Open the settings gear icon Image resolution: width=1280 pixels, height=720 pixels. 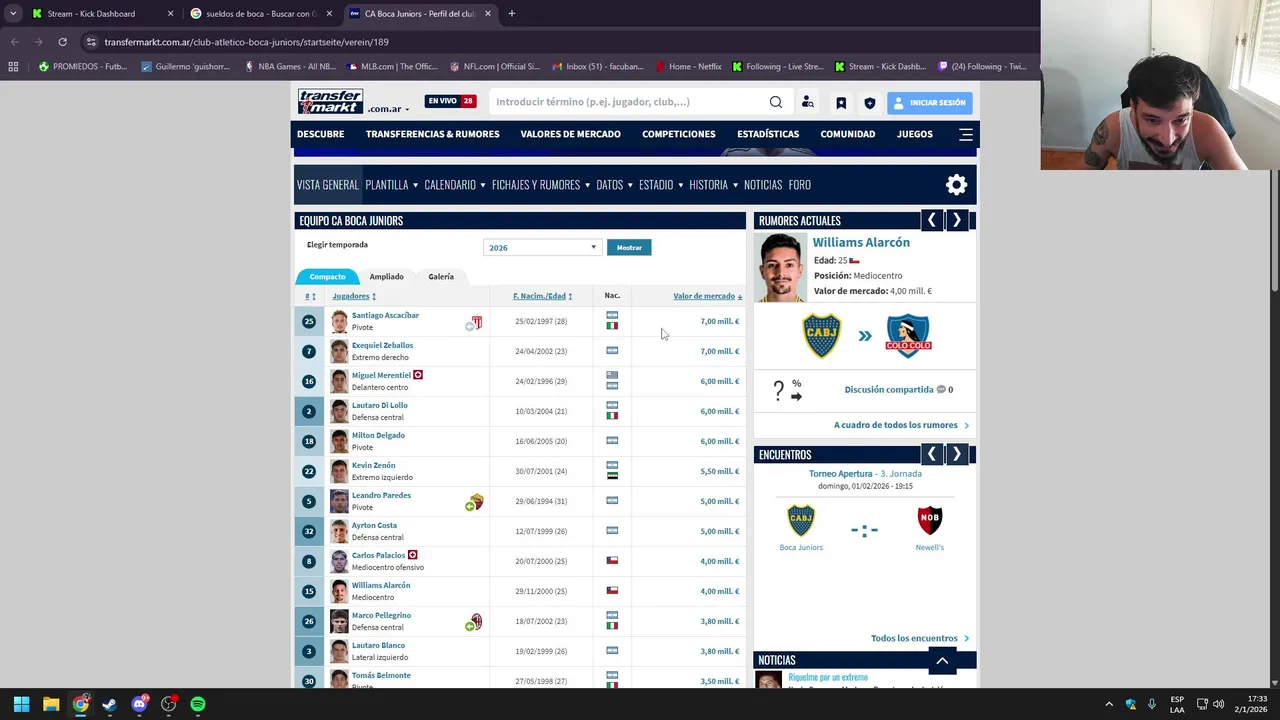coord(957,185)
